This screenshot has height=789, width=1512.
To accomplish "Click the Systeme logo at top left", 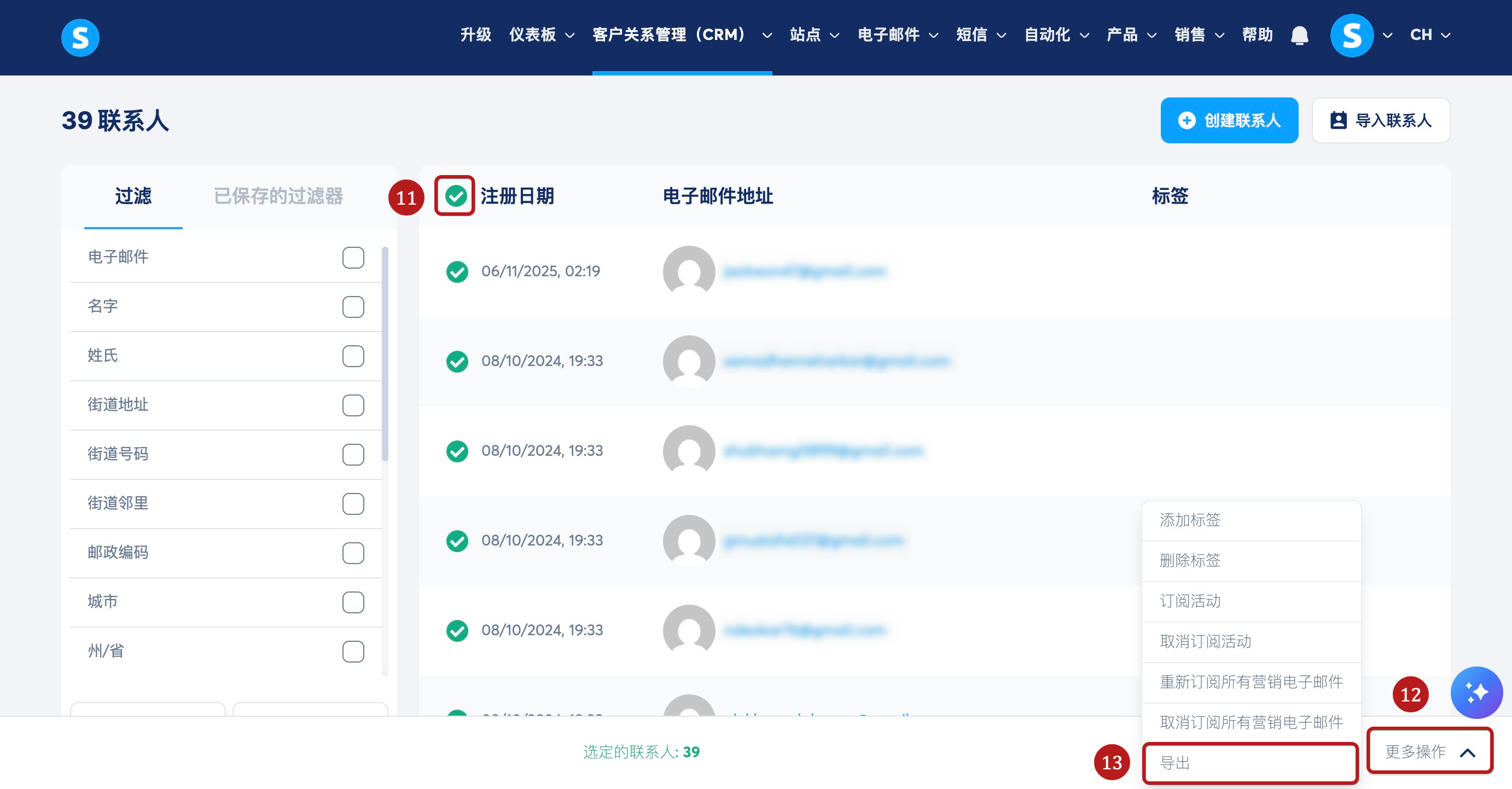I will [80, 37].
